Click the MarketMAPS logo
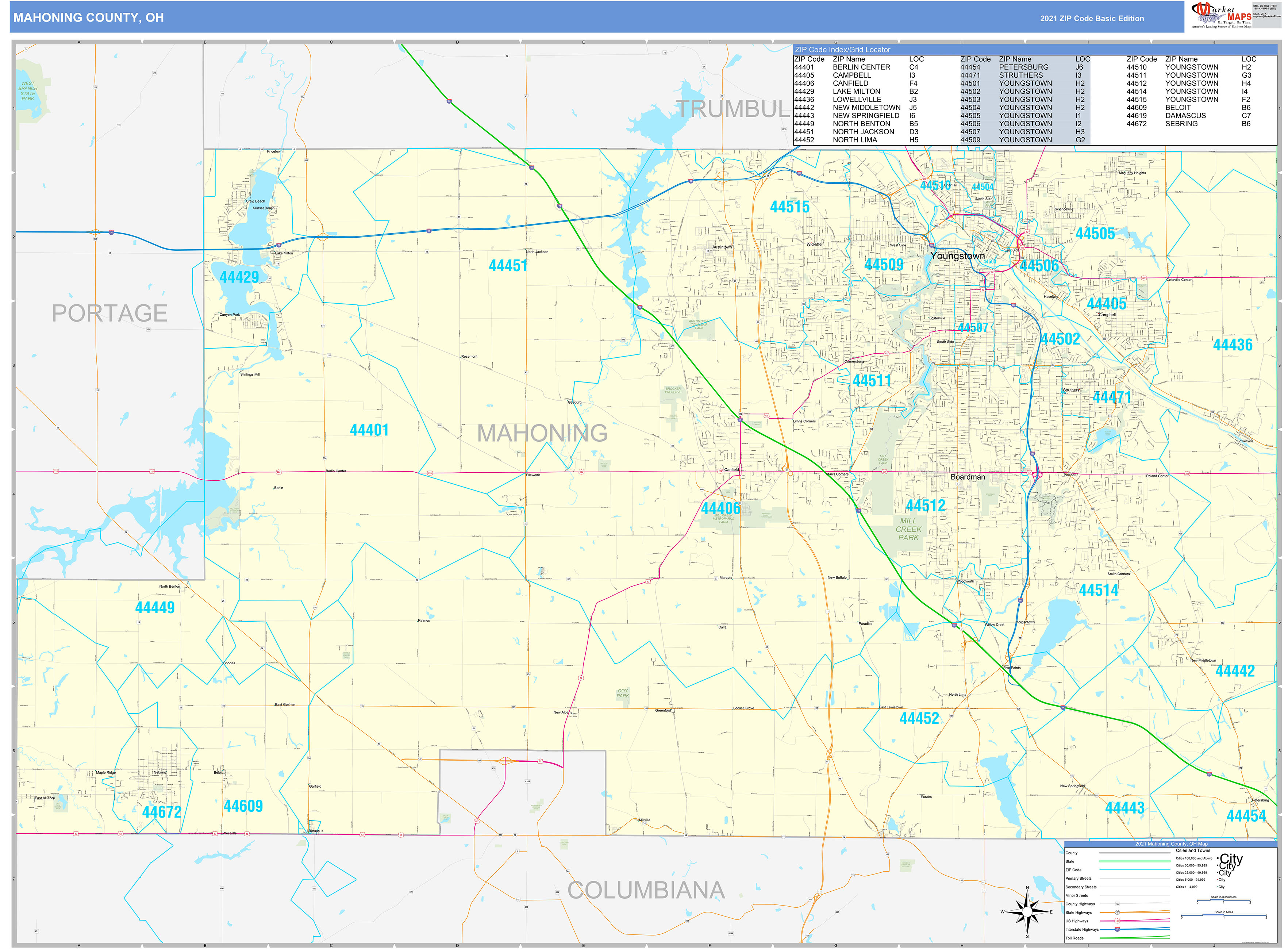This screenshot has width=1288, height=949. click(x=1222, y=15)
